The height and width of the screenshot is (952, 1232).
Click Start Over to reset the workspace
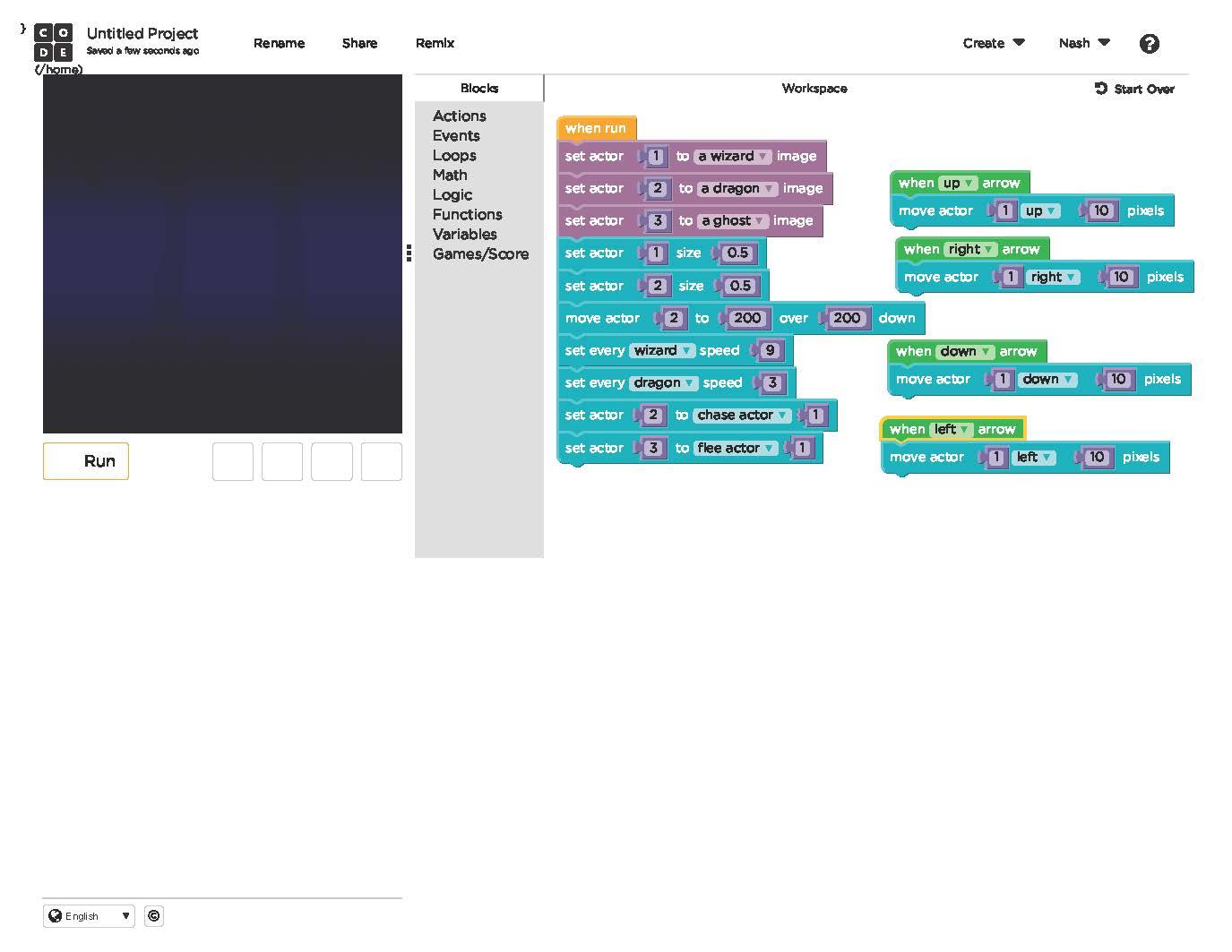point(1135,89)
